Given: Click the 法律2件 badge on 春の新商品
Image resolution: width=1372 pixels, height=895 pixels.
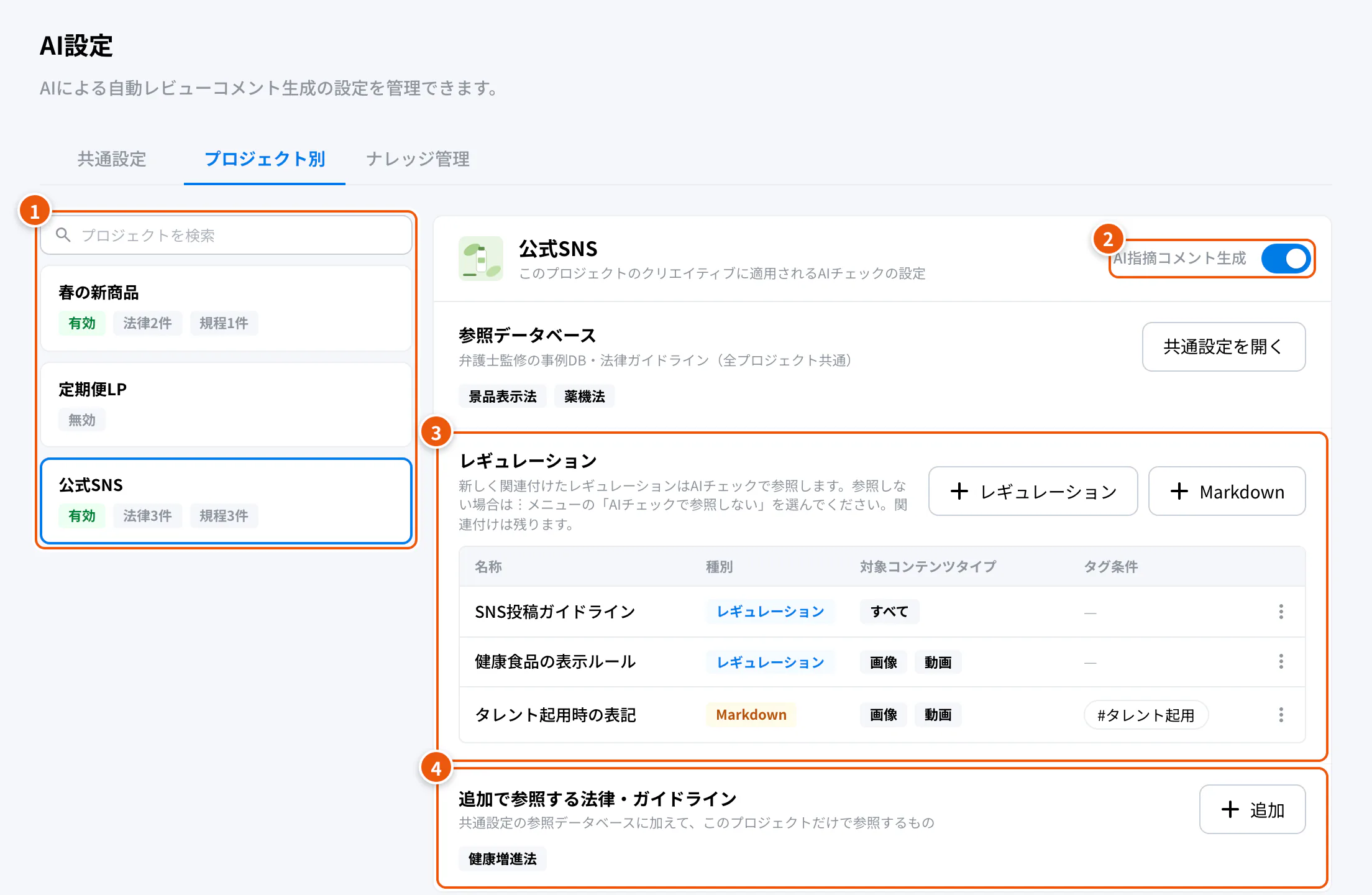Looking at the screenshot, I should [147, 323].
